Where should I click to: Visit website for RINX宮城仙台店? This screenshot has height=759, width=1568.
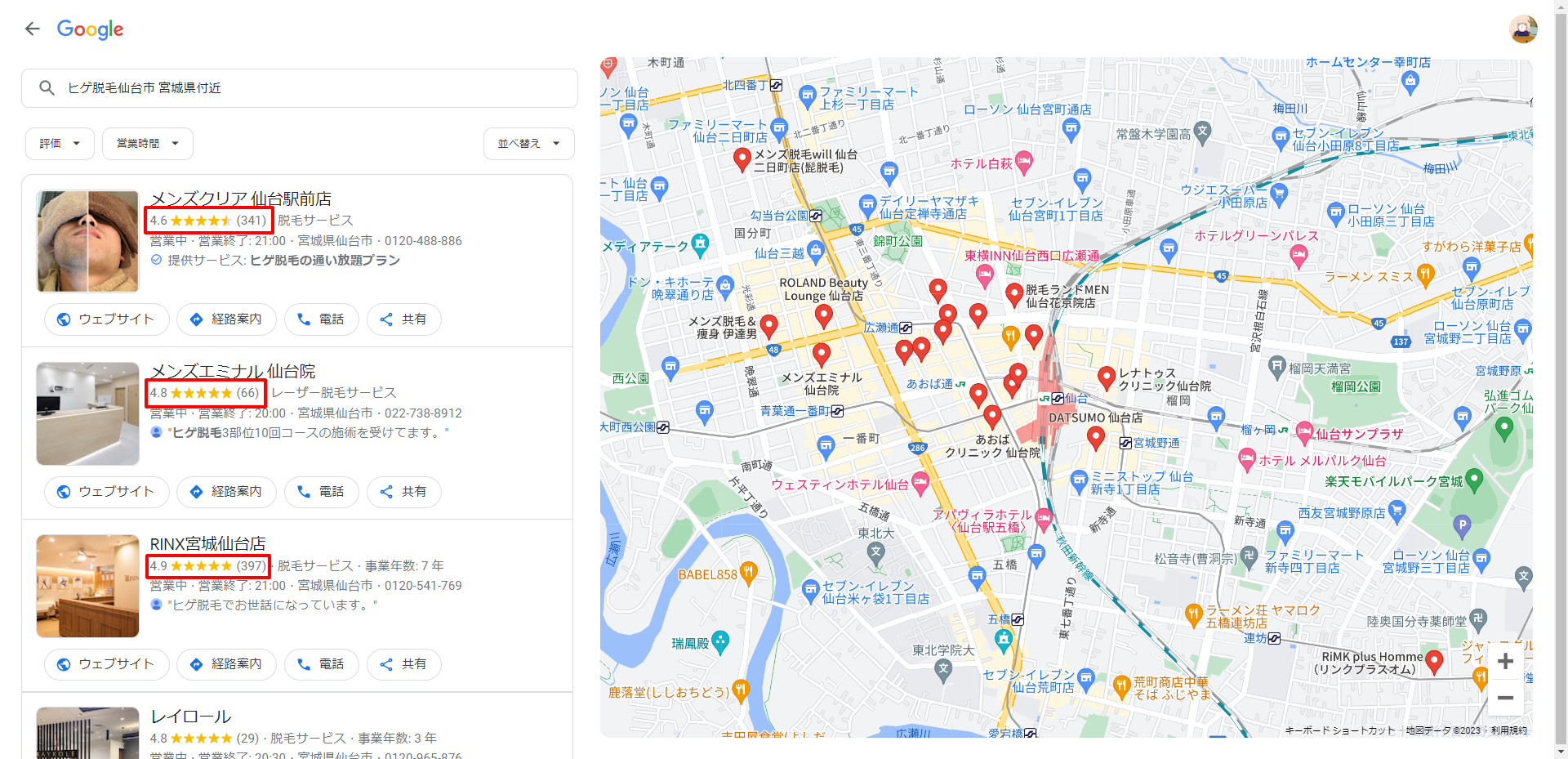coord(106,664)
